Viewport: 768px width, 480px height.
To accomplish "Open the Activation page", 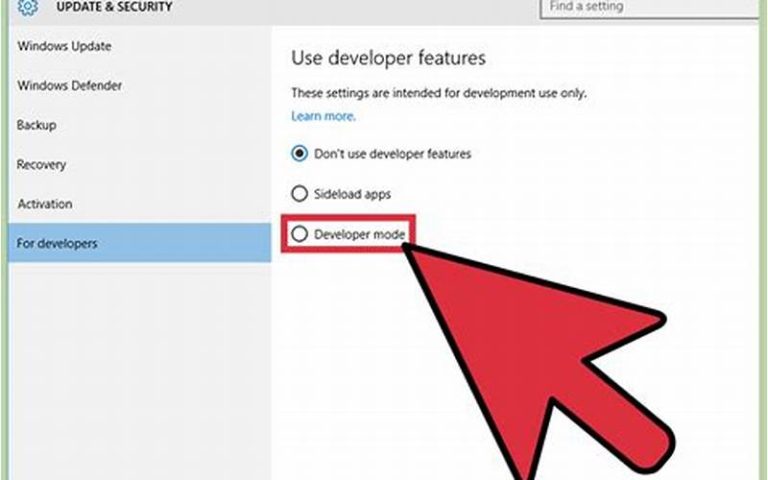I will (45, 204).
